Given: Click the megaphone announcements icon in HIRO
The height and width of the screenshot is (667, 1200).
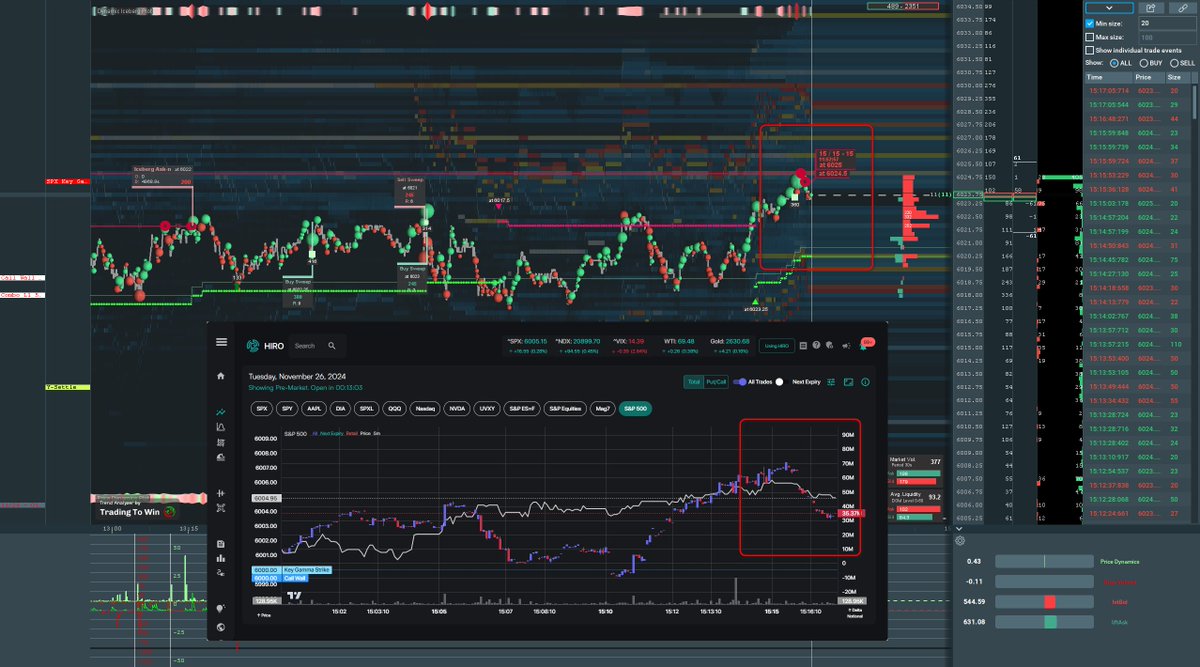Looking at the screenshot, I should click(x=846, y=346).
